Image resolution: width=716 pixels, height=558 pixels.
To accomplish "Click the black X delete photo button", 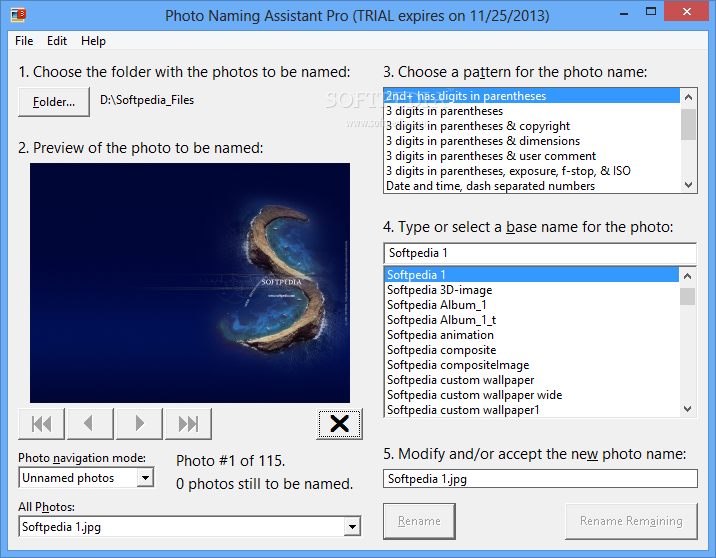I will click(339, 424).
